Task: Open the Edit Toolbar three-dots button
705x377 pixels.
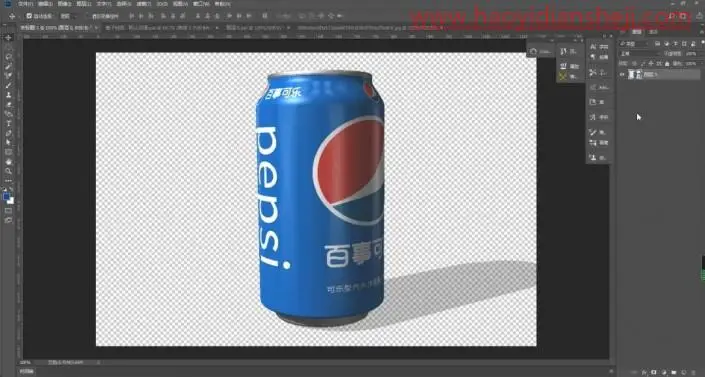Action: [8, 181]
